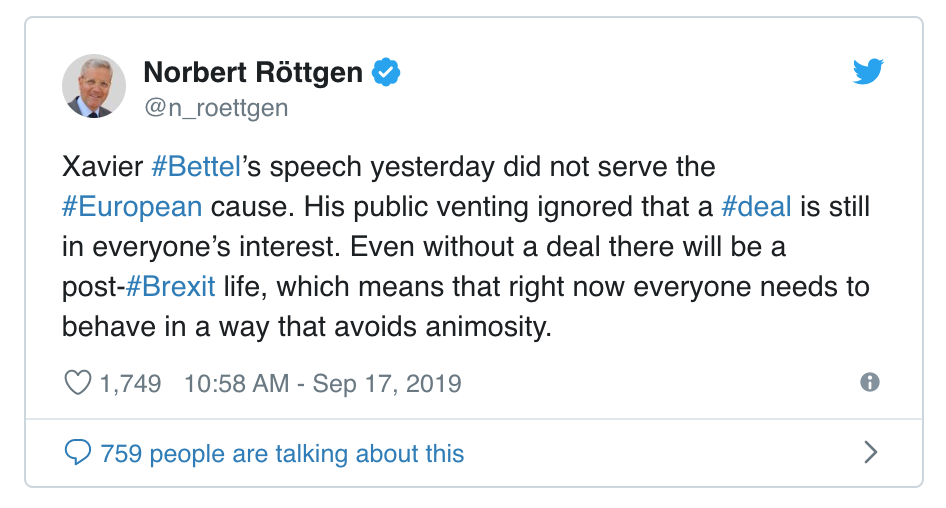The height and width of the screenshot is (508, 946).
Task: Click the tweet sentence ending "avoids animosity."
Action: (x=306, y=327)
